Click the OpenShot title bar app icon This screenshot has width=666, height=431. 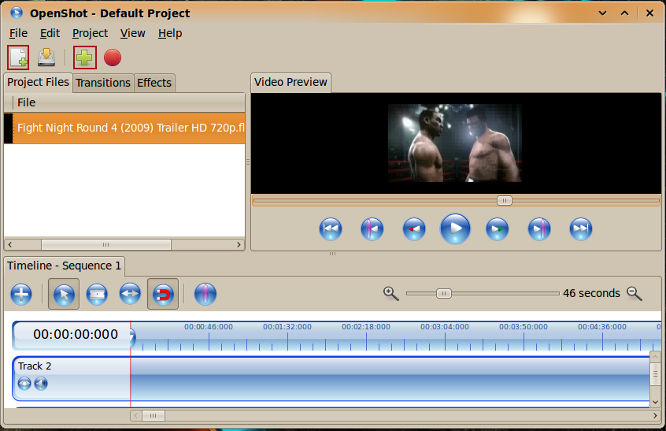16,13
